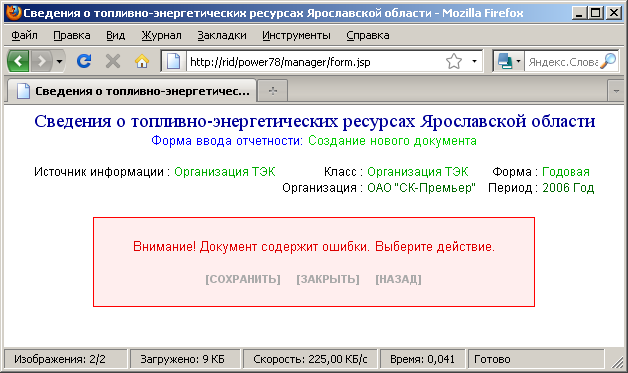
Task: Open the Закладки menu
Action: pyautogui.click(x=222, y=35)
